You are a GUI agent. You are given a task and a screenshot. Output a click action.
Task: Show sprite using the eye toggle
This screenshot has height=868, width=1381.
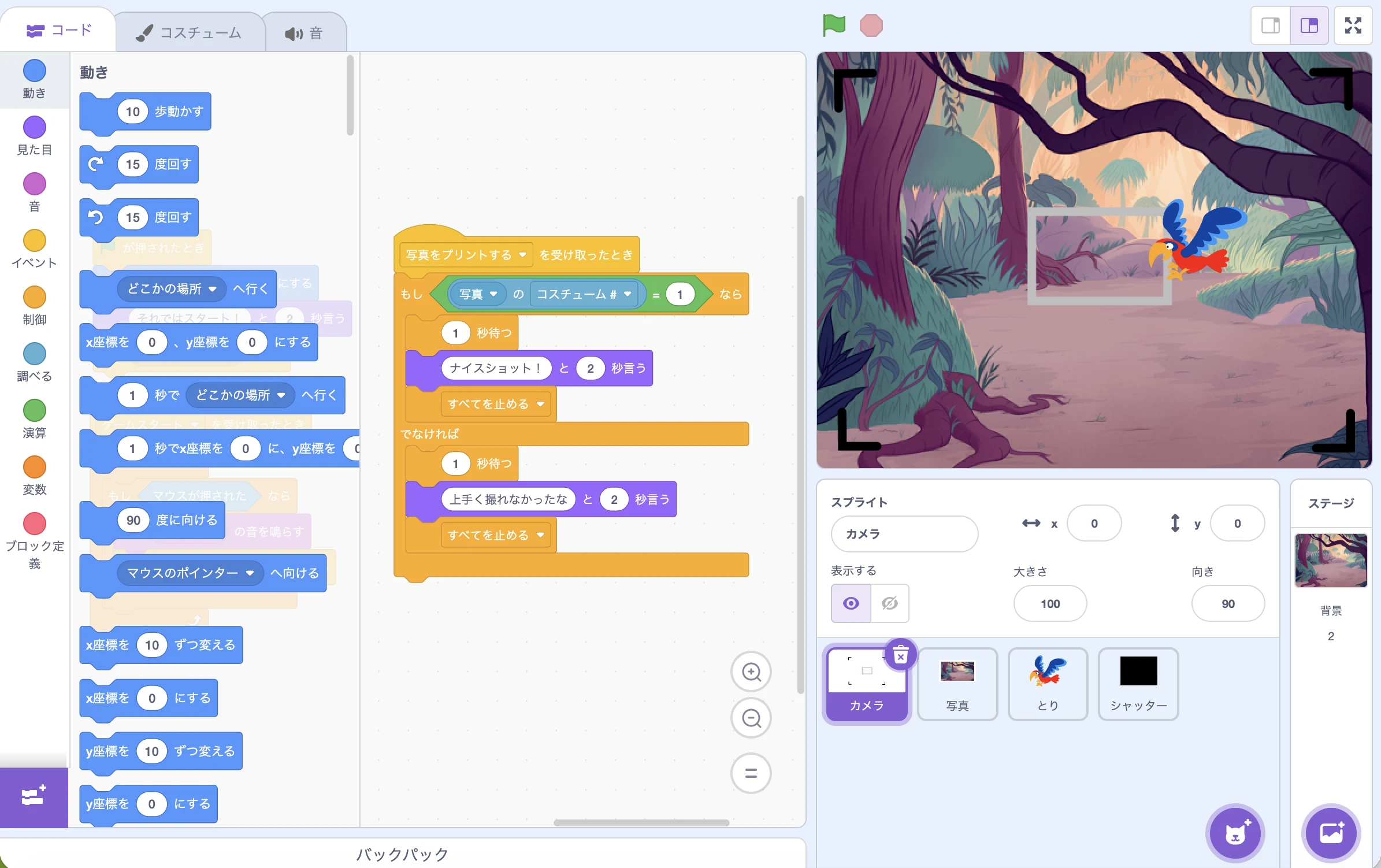[x=851, y=603]
